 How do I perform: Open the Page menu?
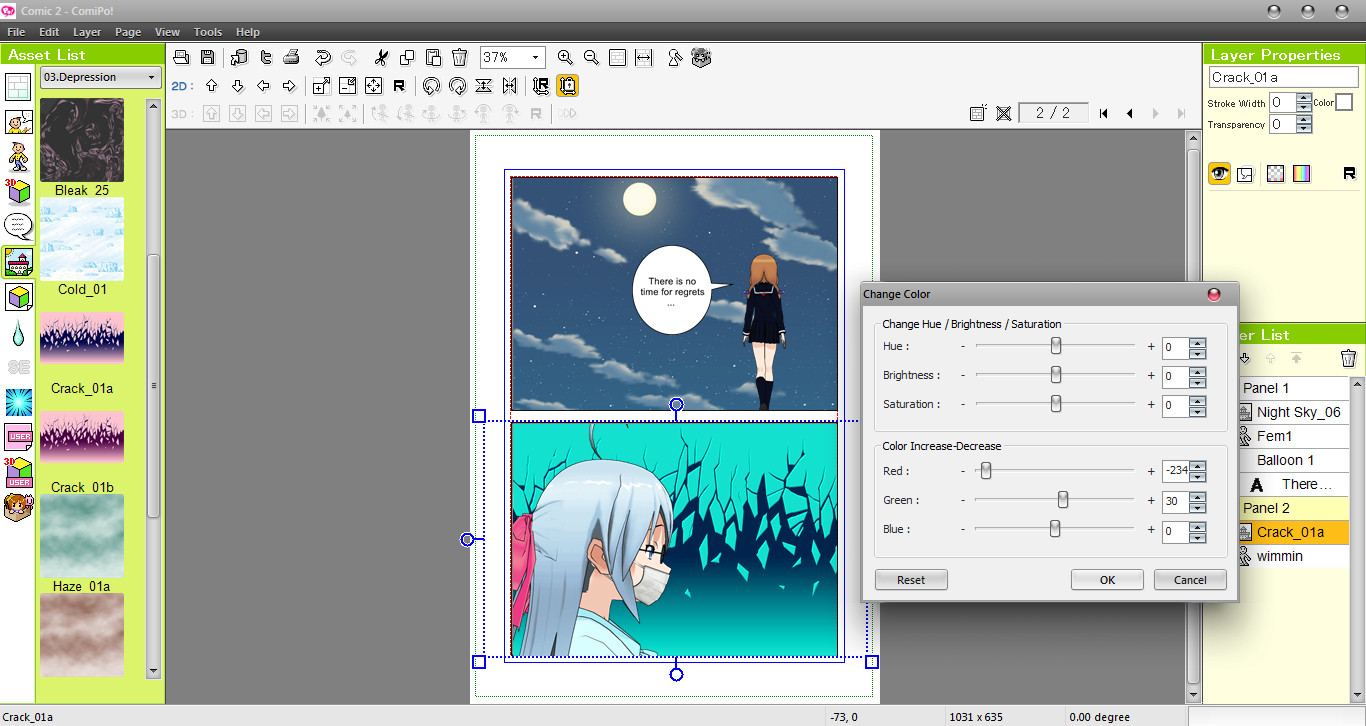[127, 31]
